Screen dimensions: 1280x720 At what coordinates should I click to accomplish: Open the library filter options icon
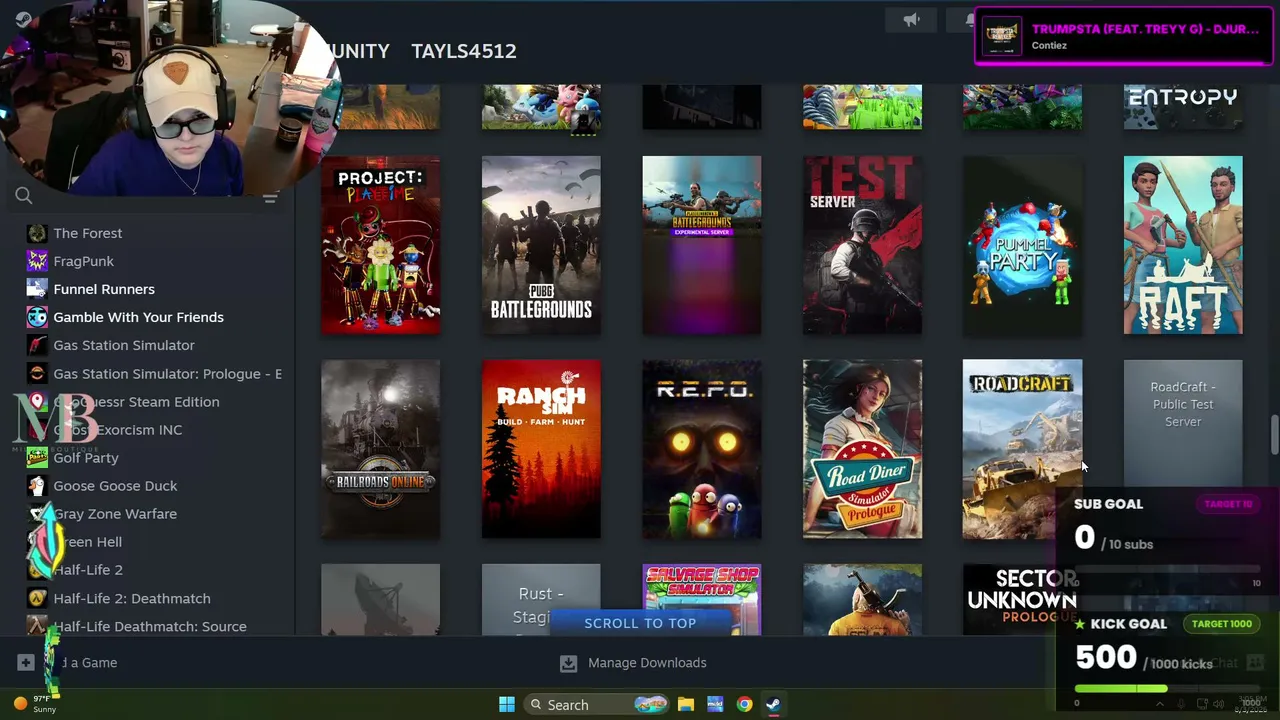270,198
